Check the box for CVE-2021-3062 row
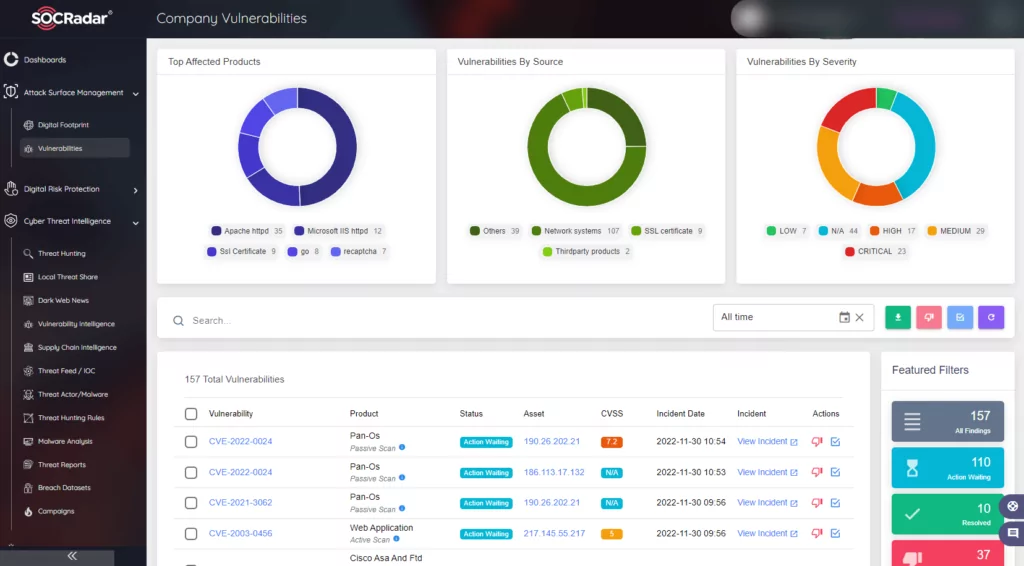1024x566 pixels. point(191,503)
